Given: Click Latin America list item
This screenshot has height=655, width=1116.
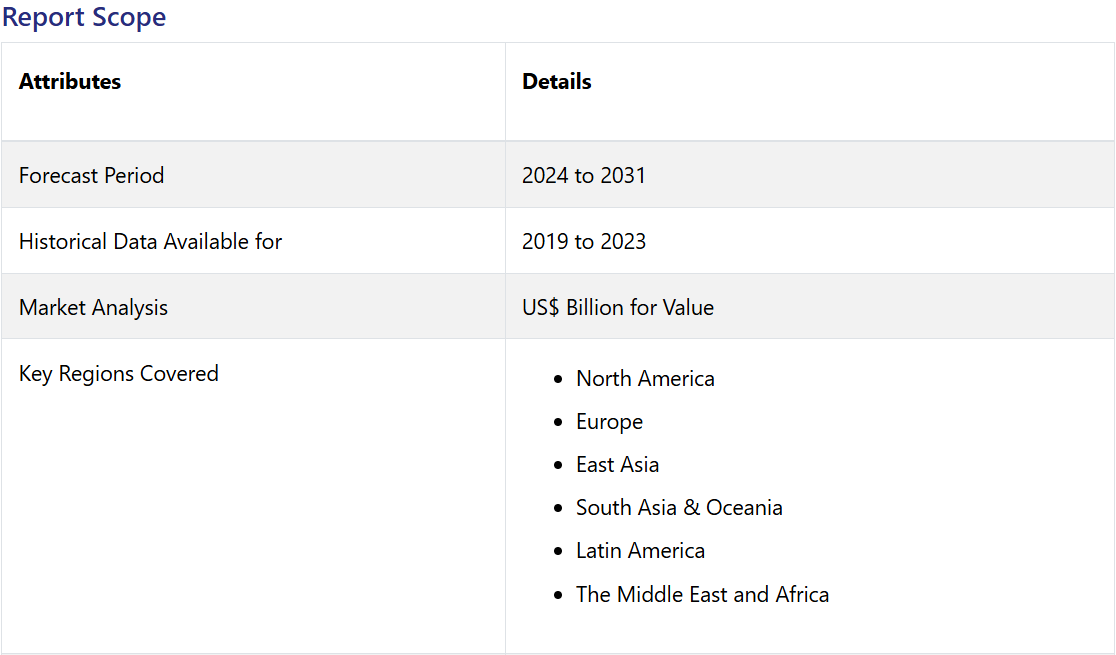Looking at the screenshot, I should (640, 551).
